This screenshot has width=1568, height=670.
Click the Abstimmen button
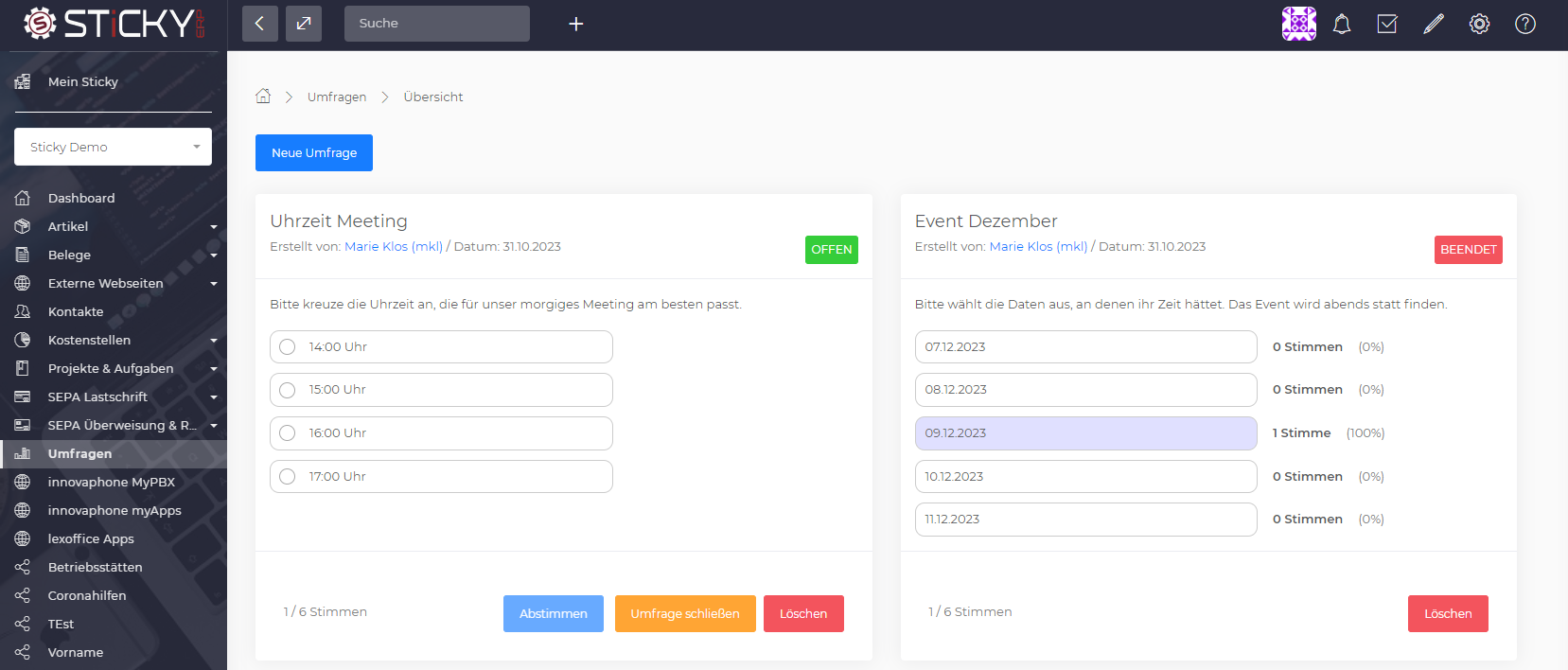pos(554,613)
